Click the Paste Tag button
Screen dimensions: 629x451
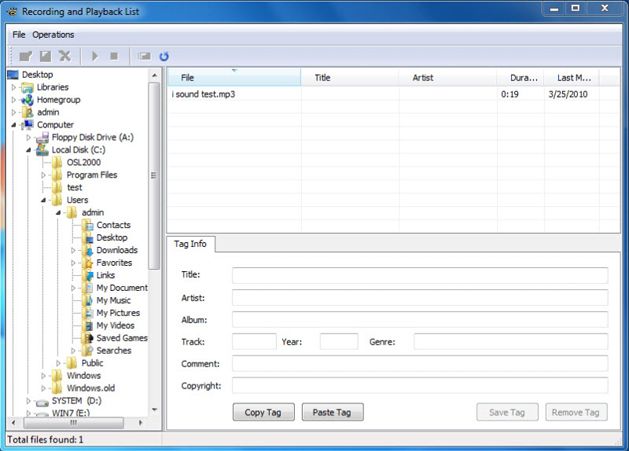point(333,412)
